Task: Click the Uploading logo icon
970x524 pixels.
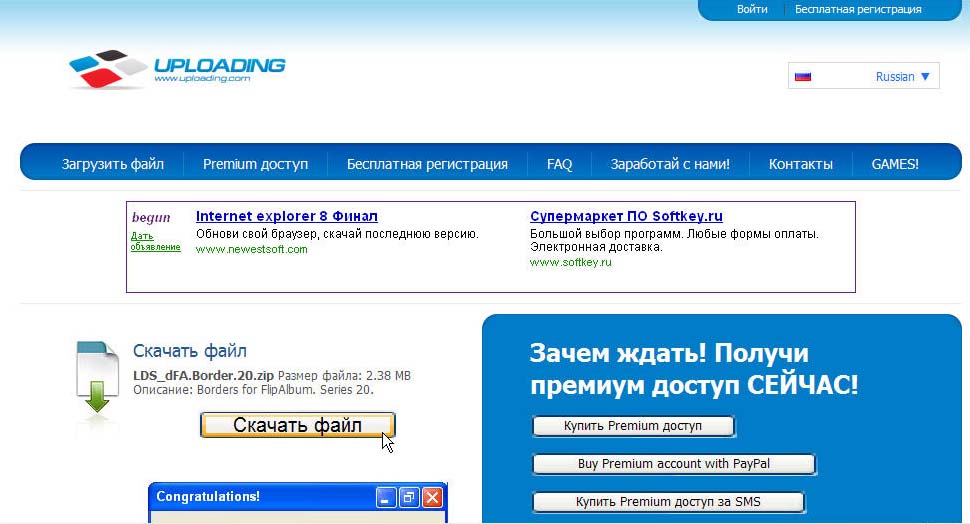Action: [x=105, y=68]
